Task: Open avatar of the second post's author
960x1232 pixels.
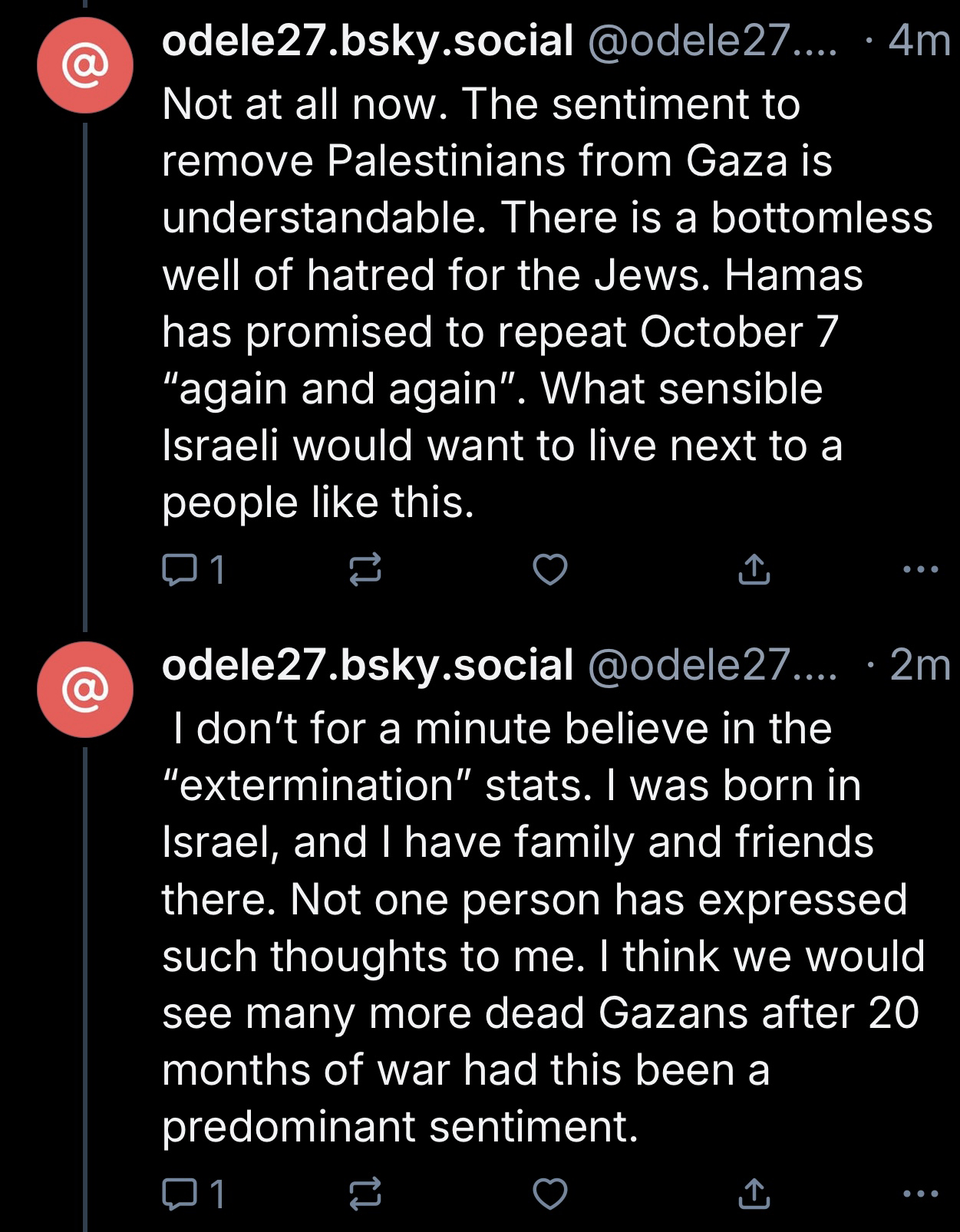Action: (85, 690)
